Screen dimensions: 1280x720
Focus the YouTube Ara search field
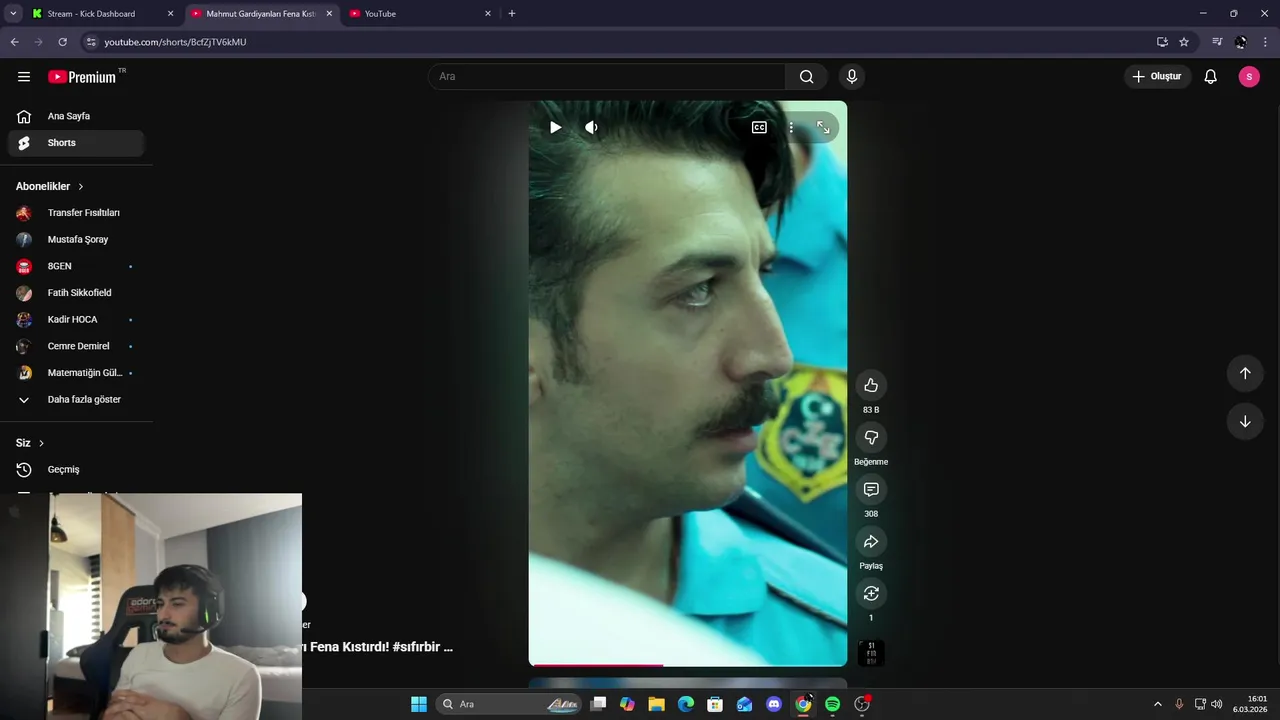click(x=607, y=76)
